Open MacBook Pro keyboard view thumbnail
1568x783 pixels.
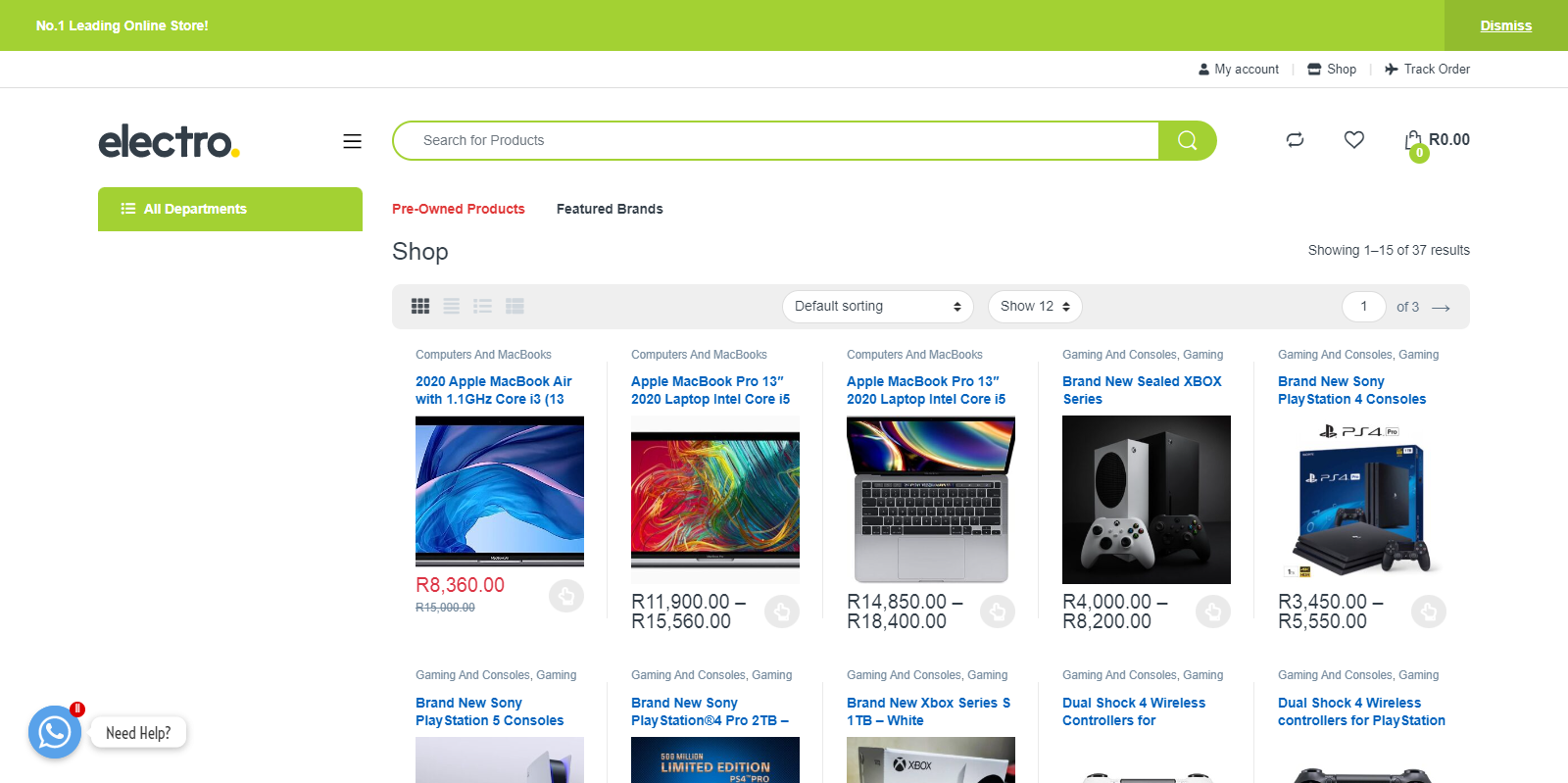point(931,500)
